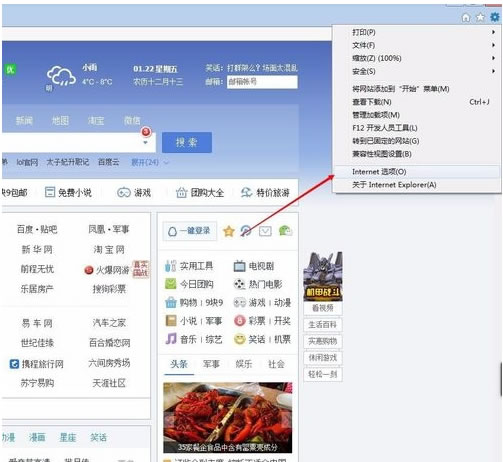Click the page vertical scrollbar thumb
The image size is (503, 462).
[x=501, y=380]
